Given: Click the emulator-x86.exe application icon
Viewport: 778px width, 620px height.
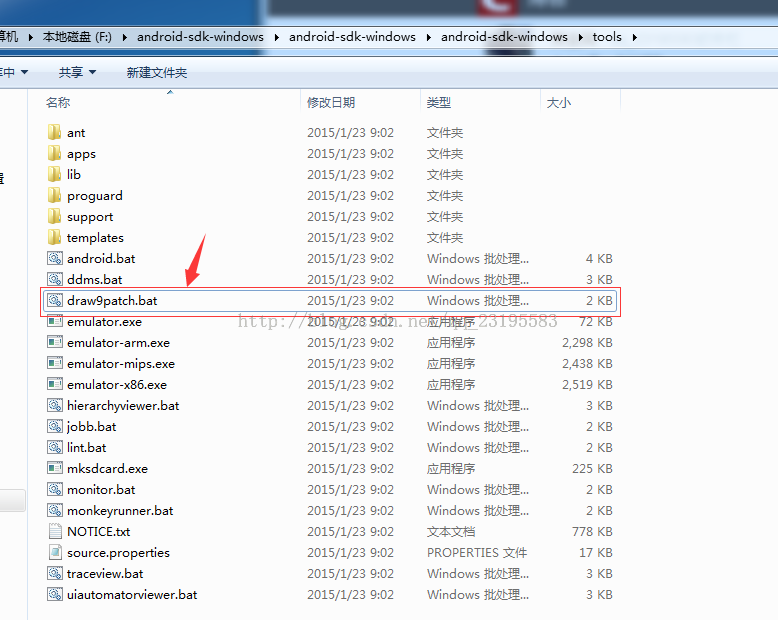Looking at the screenshot, I should [55, 384].
